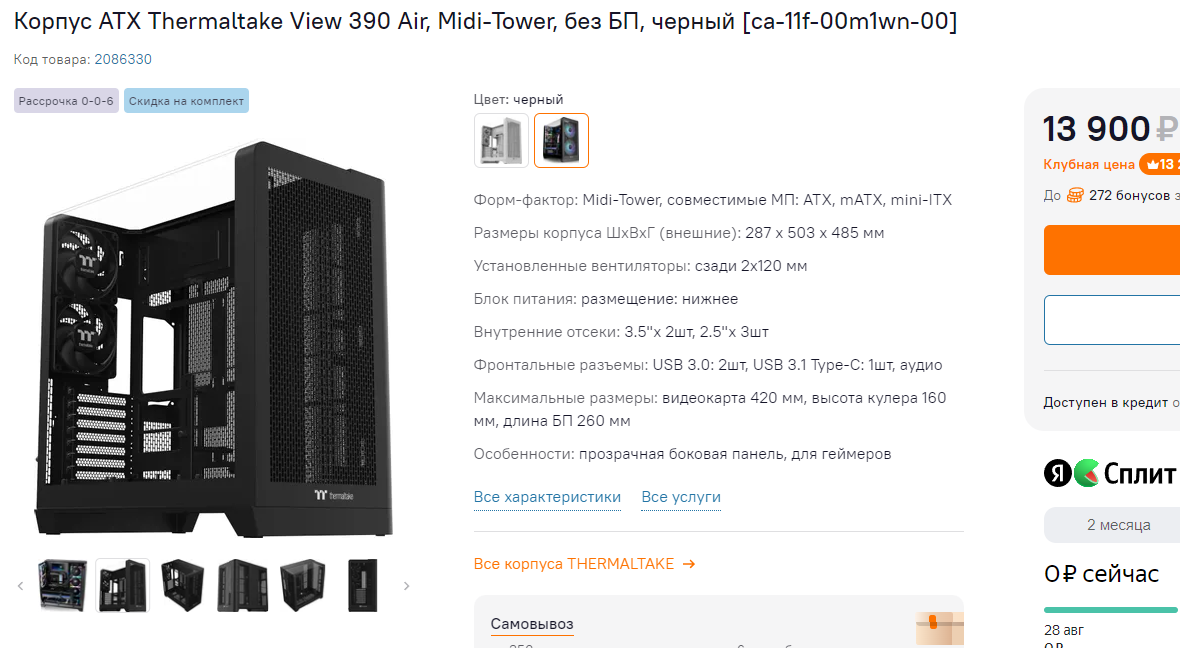Open Все характеристики link
Screen dimensions: 1180x648
coord(547,497)
